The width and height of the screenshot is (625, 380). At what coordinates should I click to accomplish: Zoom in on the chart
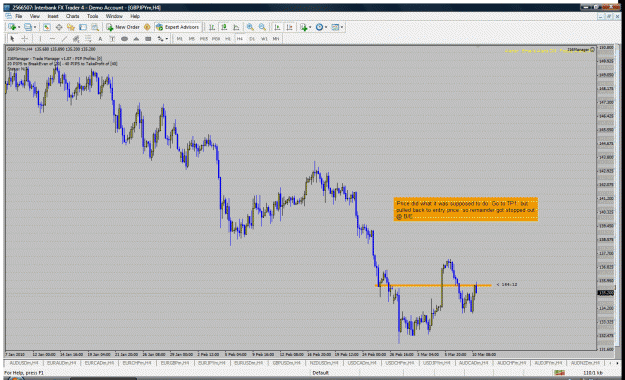coord(250,27)
